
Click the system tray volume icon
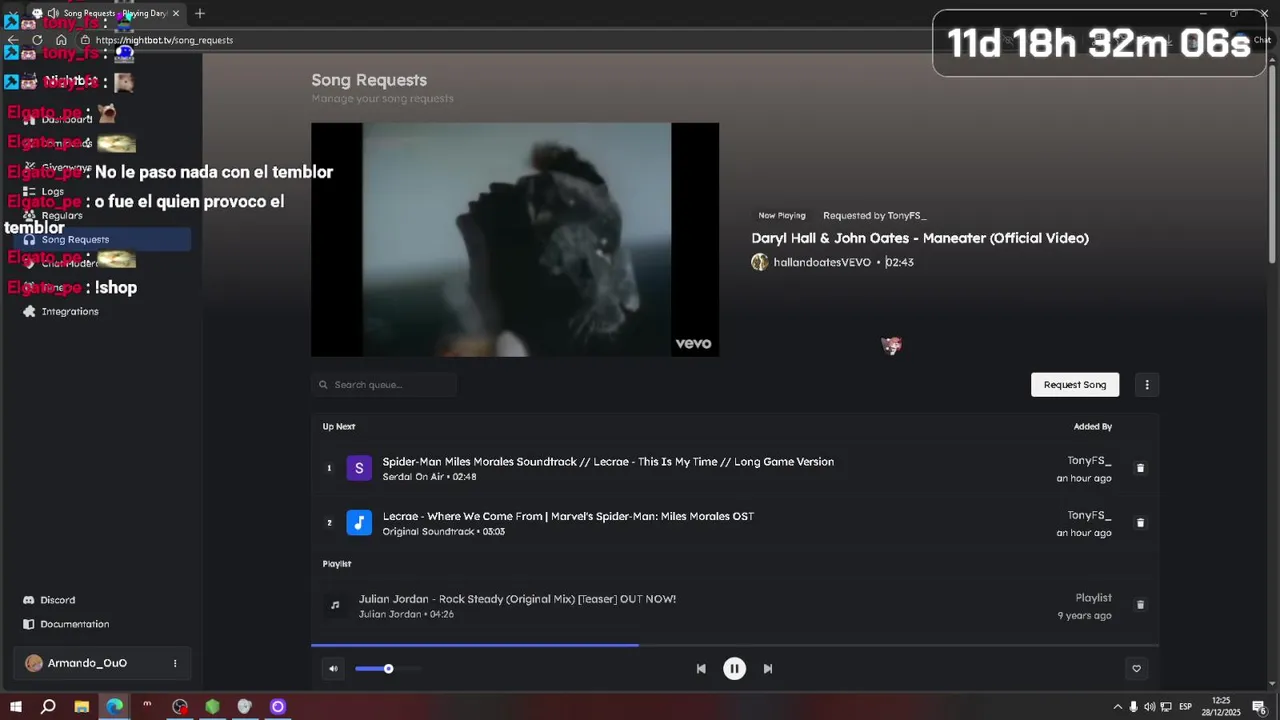[1149, 707]
